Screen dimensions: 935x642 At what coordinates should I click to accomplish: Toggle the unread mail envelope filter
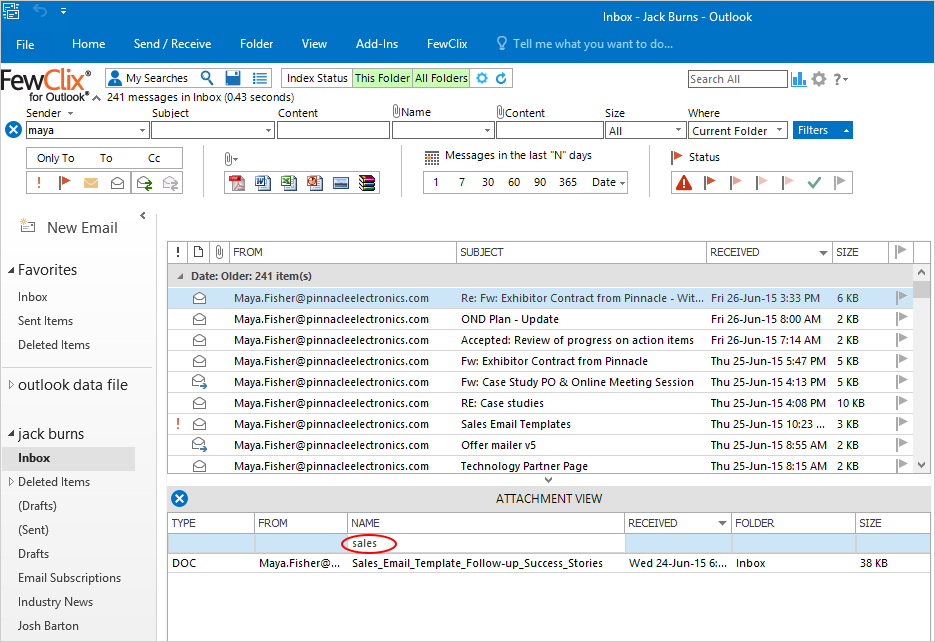click(91, 182)
